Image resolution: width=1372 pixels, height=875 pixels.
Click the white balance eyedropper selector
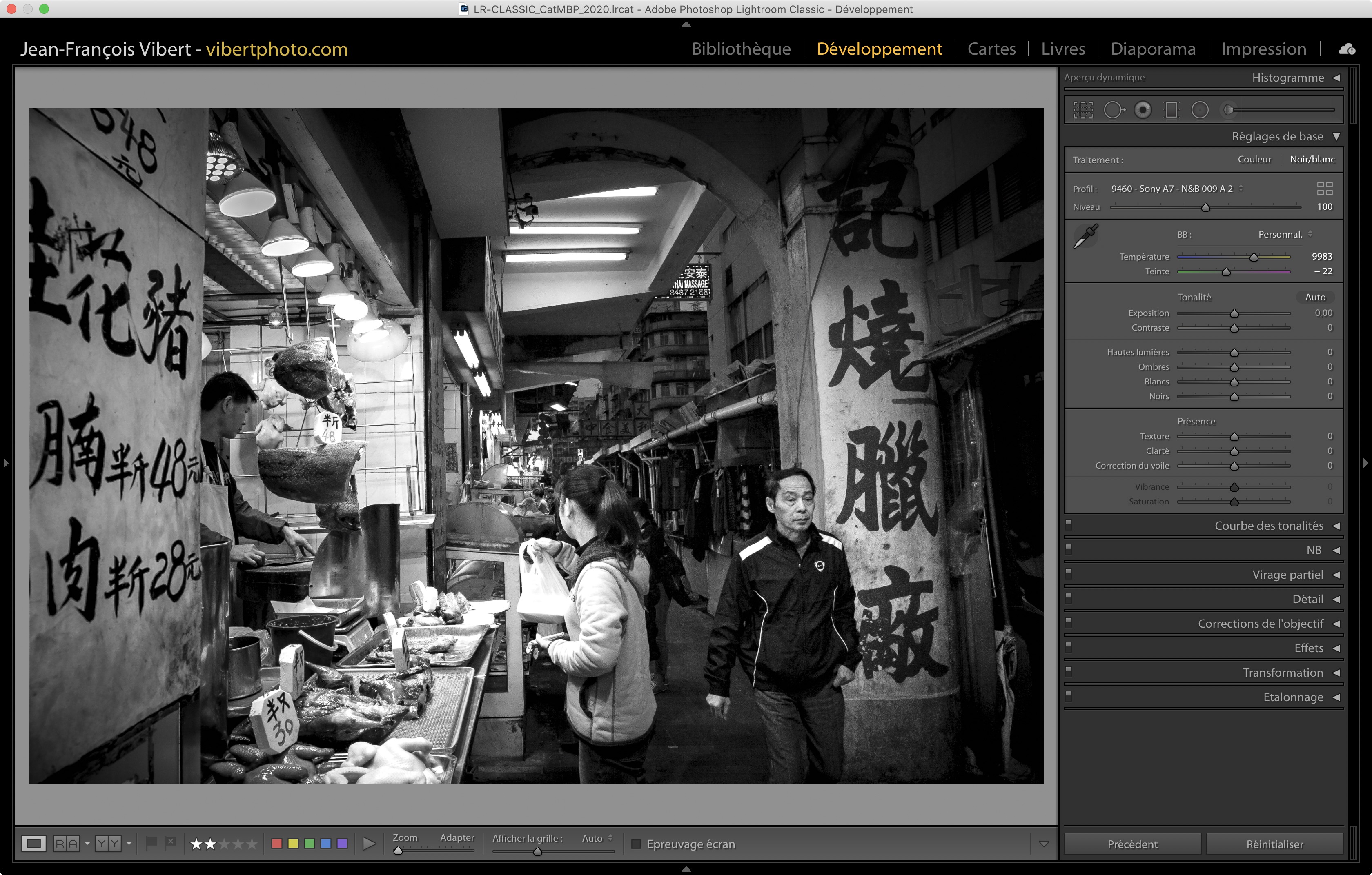[x=1085, y=235]
